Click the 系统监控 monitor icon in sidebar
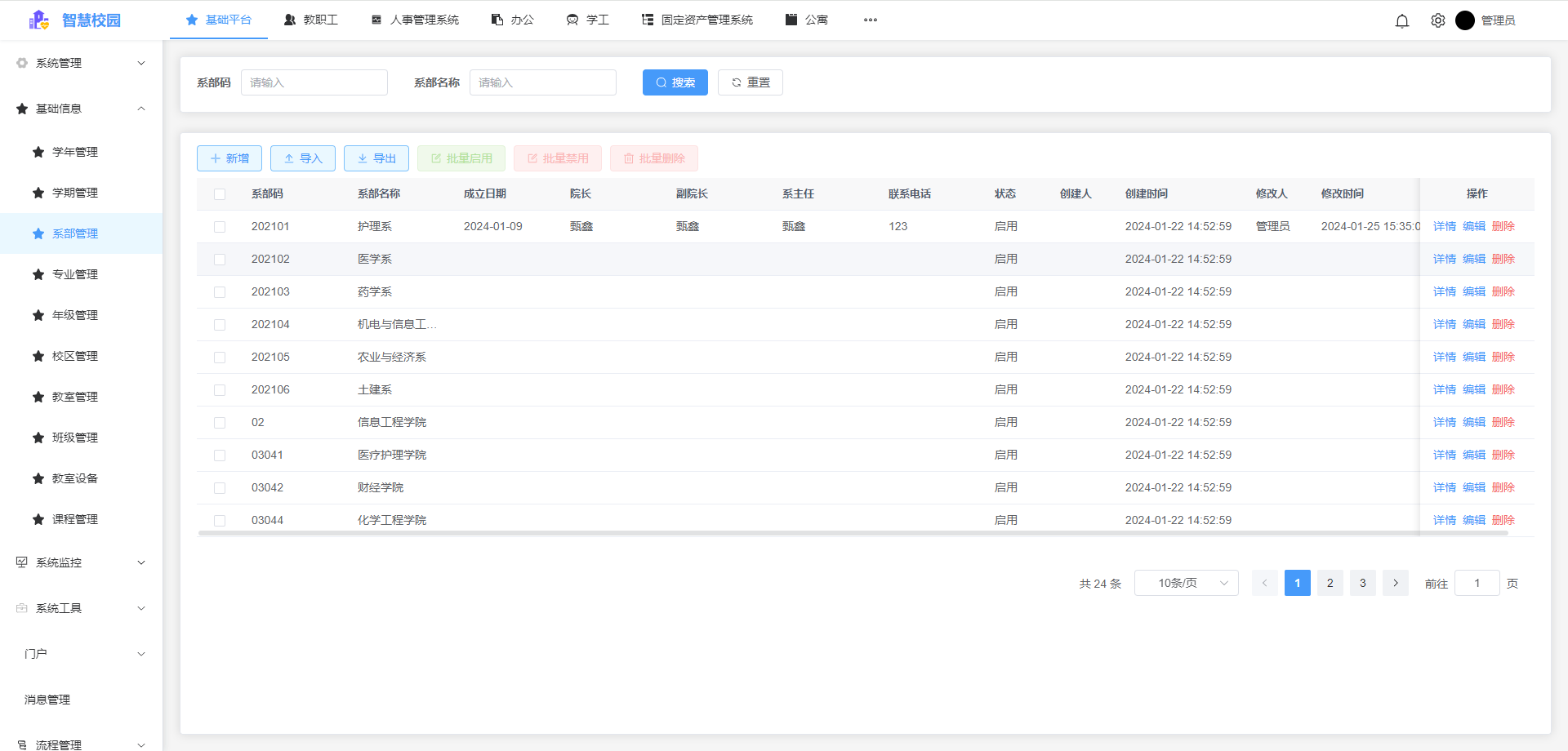This screenshot has width=1568, height=751. point(20,562)
